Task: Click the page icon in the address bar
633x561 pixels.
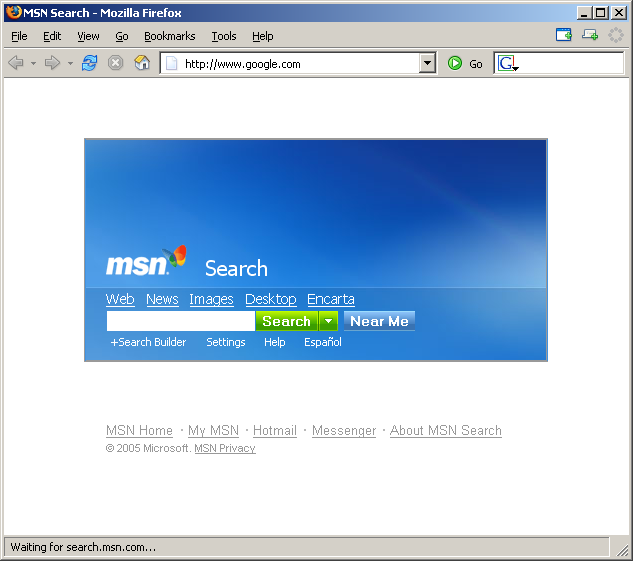Action: 172,63
